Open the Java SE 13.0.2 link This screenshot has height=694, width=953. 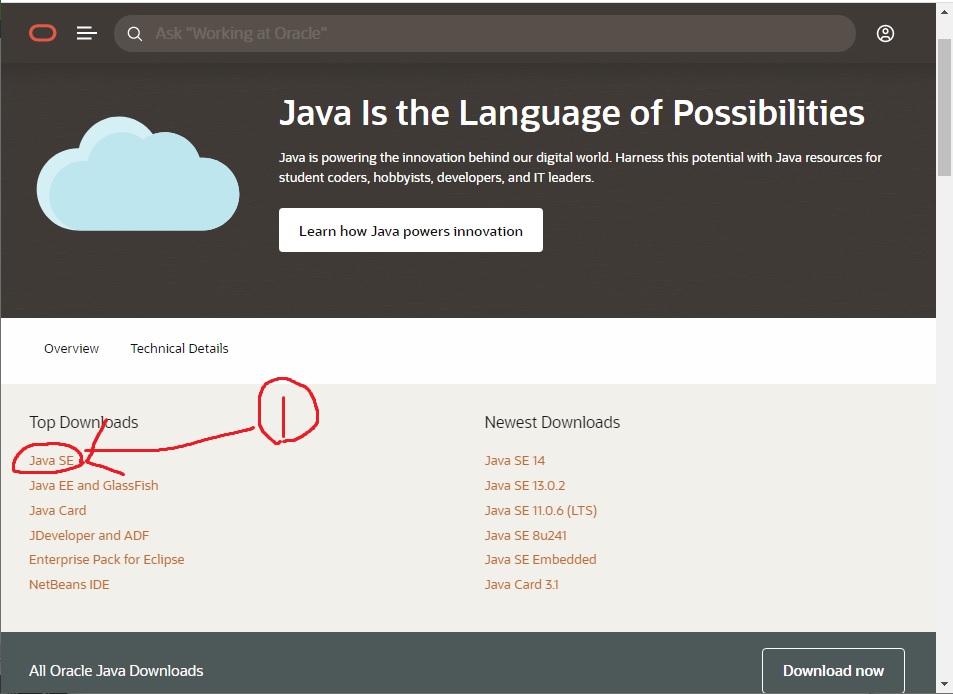click(525, 486)
